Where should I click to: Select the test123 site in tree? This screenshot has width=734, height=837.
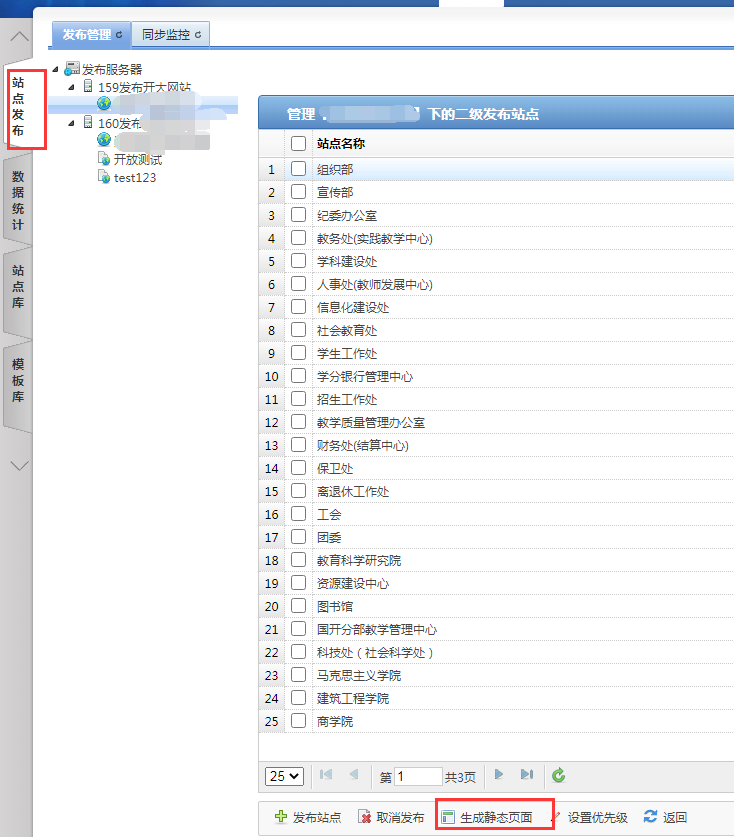[x=134, y=177]
